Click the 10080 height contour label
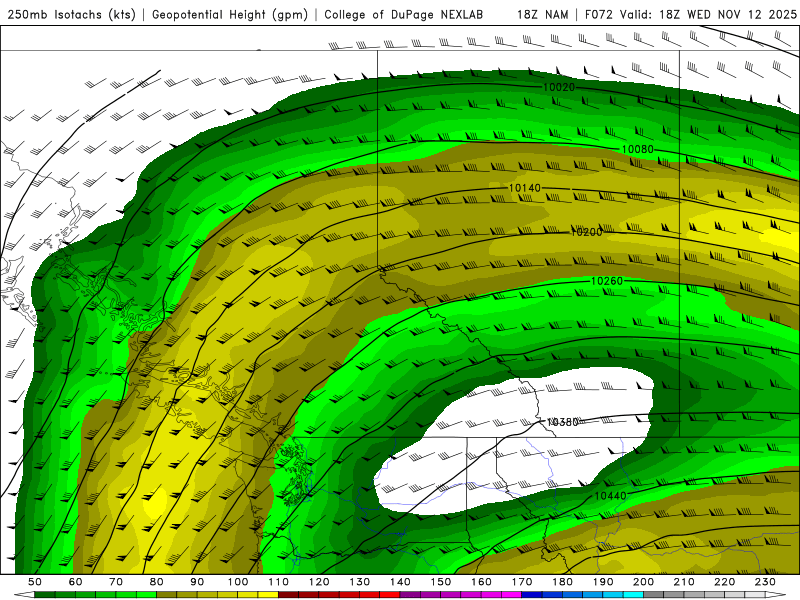The height and width of the screenshot is (600, 800). [x=638, y=149]
